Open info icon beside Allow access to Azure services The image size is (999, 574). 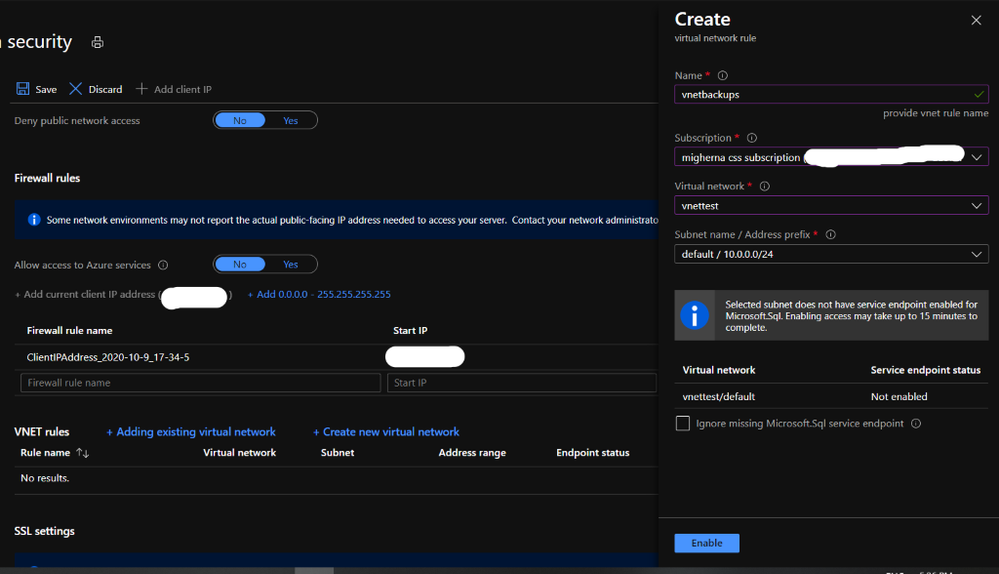click(x=163, y=265)
